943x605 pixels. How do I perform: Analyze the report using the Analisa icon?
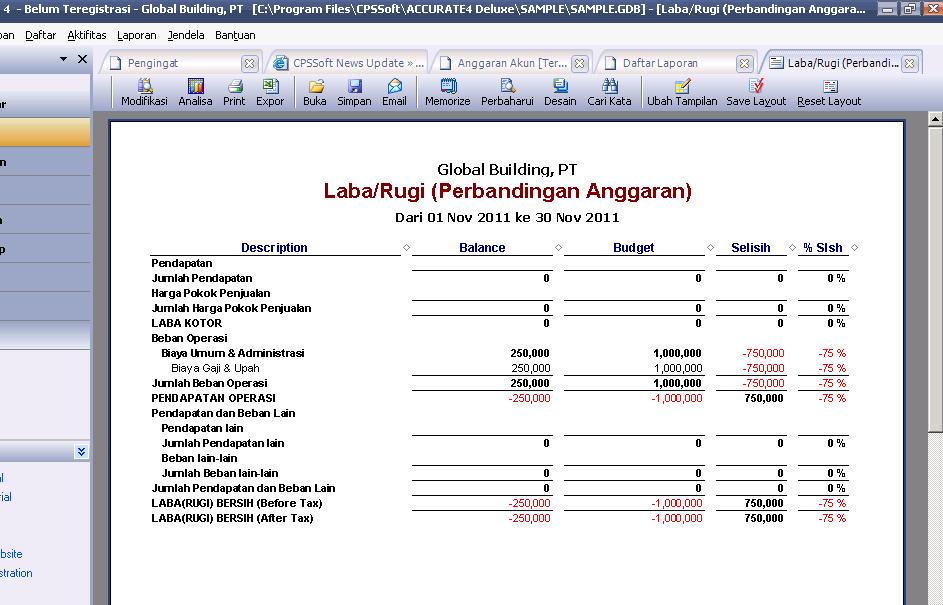pos(195,93)
